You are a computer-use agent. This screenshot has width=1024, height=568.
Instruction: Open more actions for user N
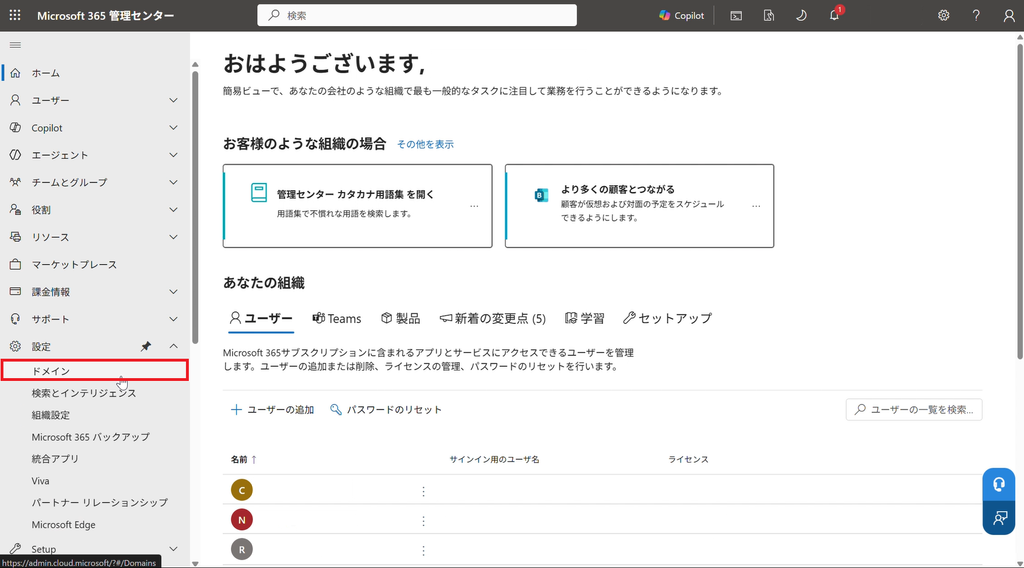pos(423,521)
